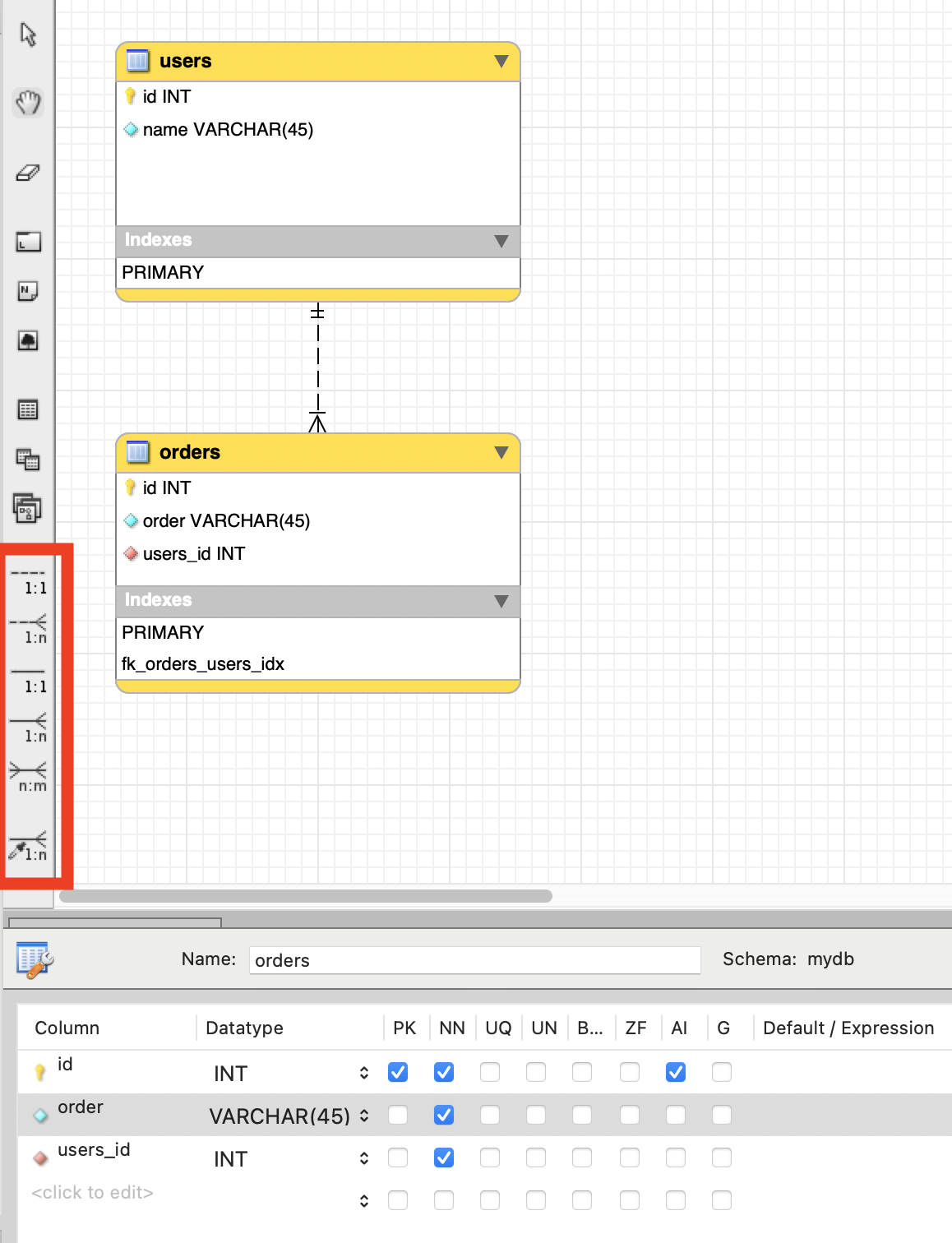The height and width of the screenshot is (1243, 952).
Task: Open datatype dropdown for users_id column
Action: (x=364, y=1158)
